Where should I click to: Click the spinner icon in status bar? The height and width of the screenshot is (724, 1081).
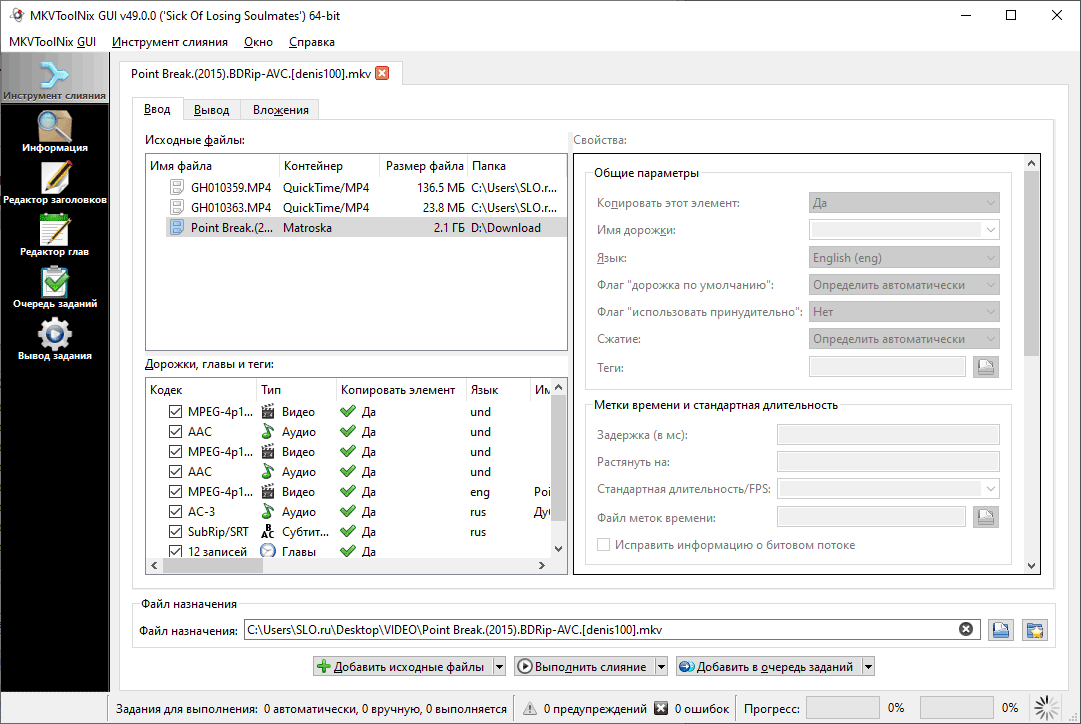pyautogui.click(x=1047, y=707)
